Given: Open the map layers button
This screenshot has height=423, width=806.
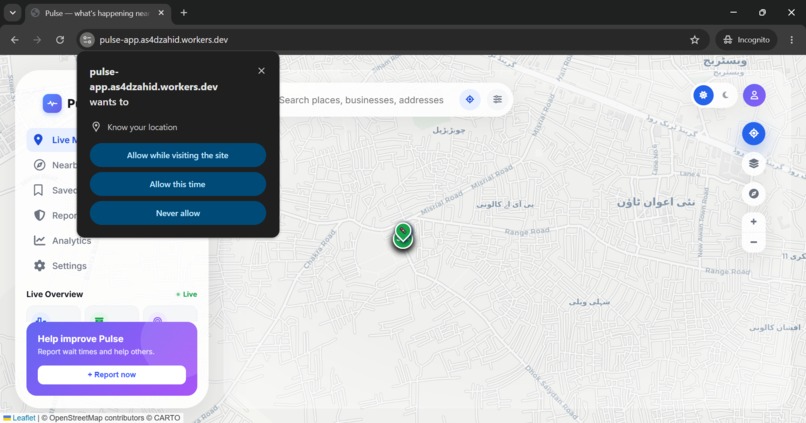Looking at the screenshot, I should tap(754, 164).
